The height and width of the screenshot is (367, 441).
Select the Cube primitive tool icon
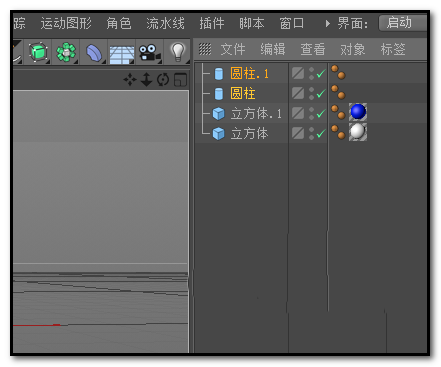(x=38, y=52)
